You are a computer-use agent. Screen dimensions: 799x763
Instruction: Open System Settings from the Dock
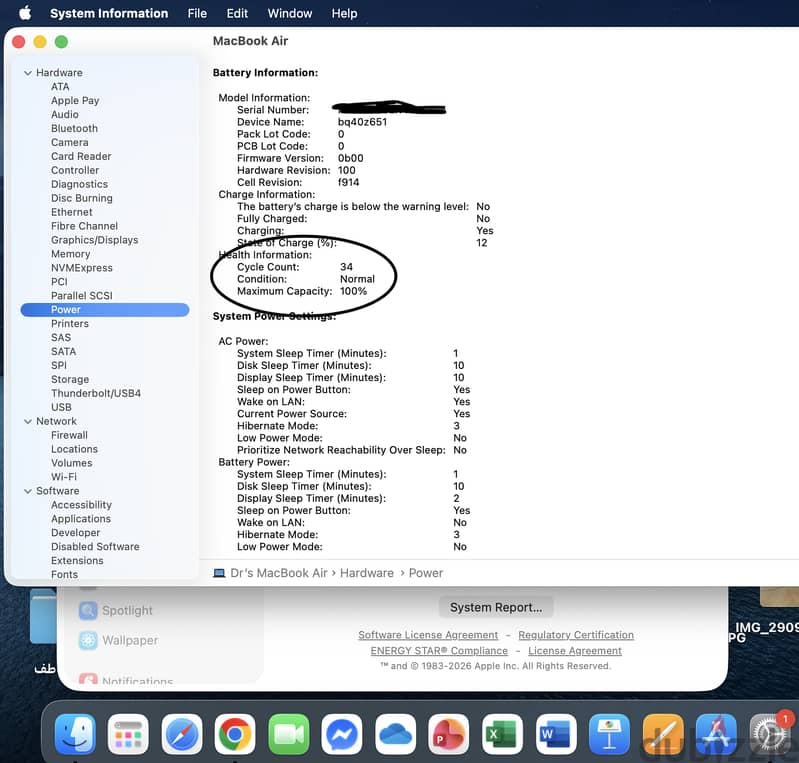769,734
